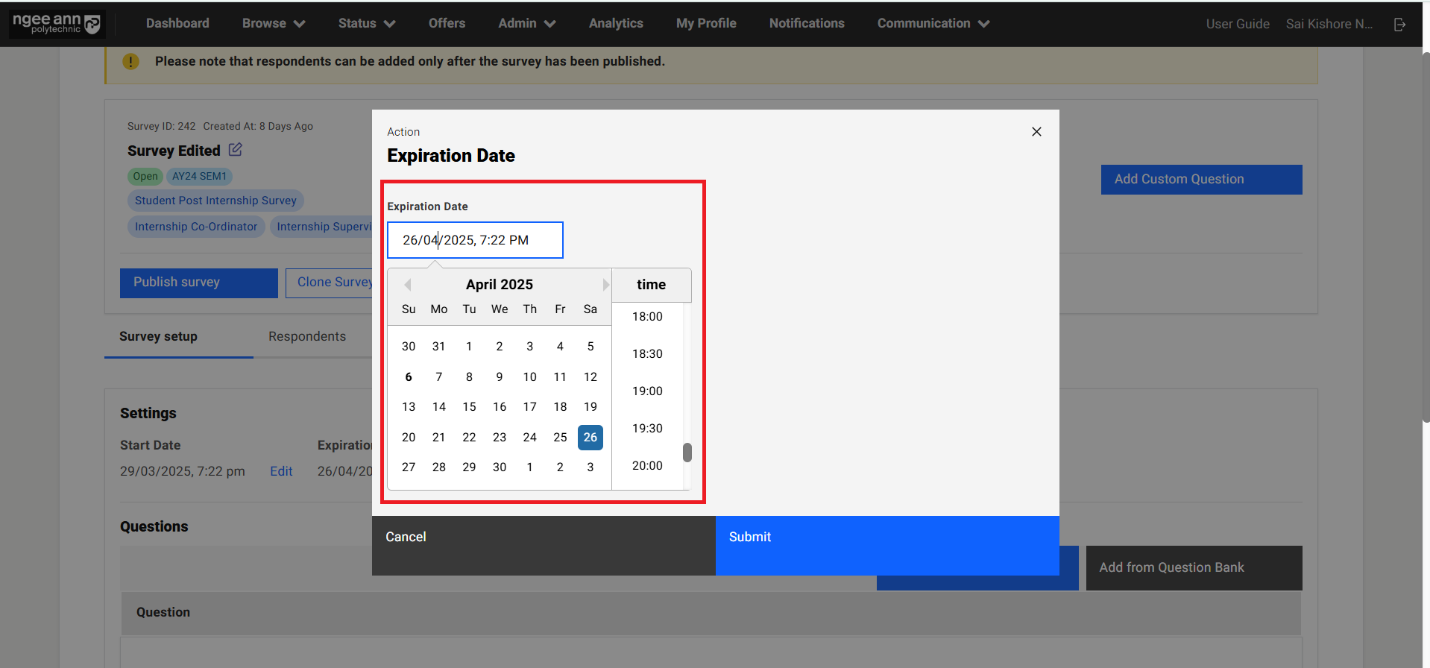1430x668 pixels.
Task: Click the Expiration Date input field
Action: tap(475, 240)
